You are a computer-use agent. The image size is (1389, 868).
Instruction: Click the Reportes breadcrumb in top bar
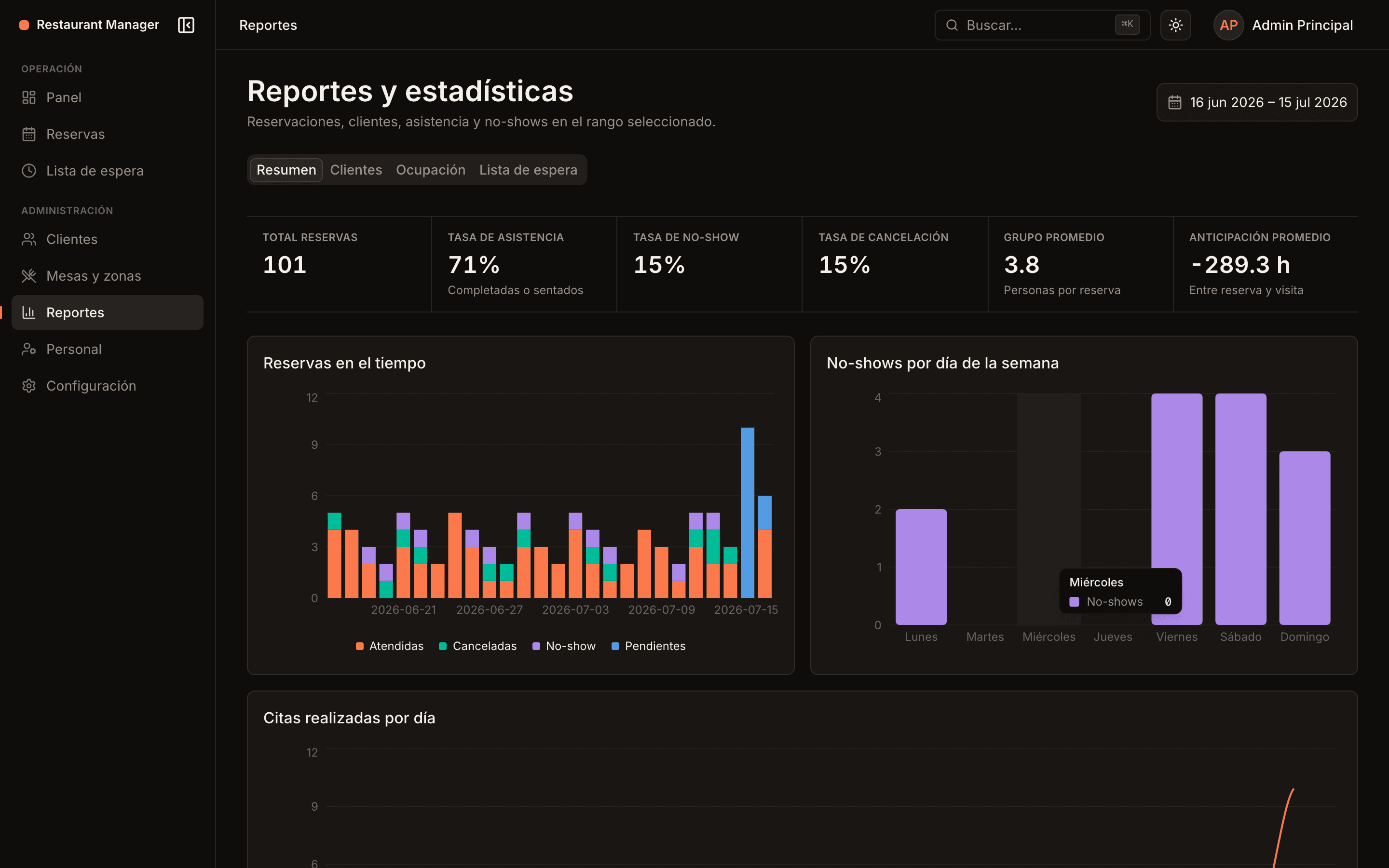point(268,25)
